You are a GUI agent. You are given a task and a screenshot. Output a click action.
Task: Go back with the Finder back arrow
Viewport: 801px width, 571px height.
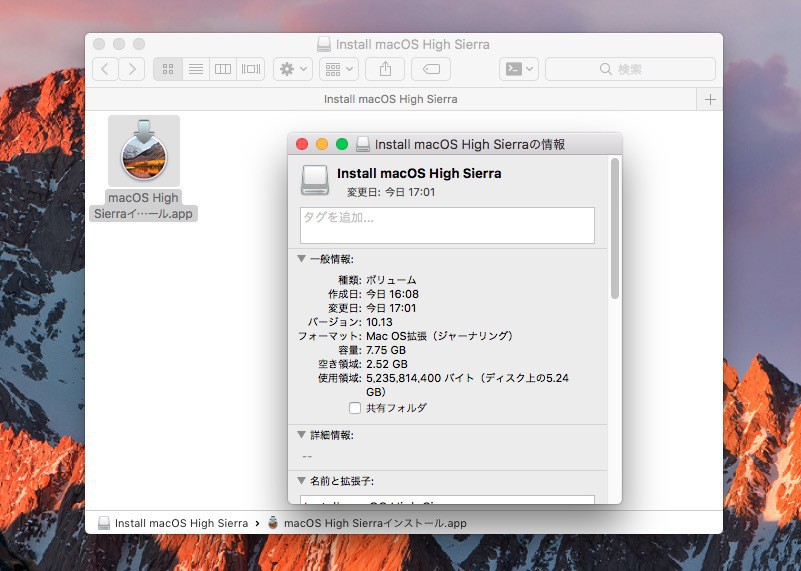105,69
